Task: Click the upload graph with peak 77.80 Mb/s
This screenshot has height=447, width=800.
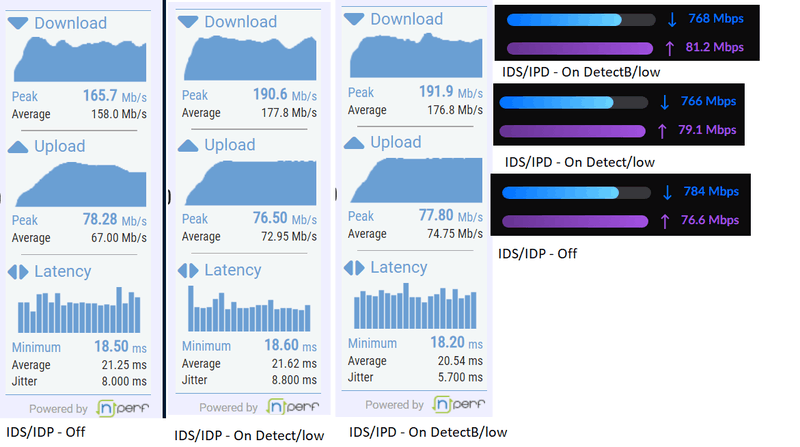Action: pos(416,180)
